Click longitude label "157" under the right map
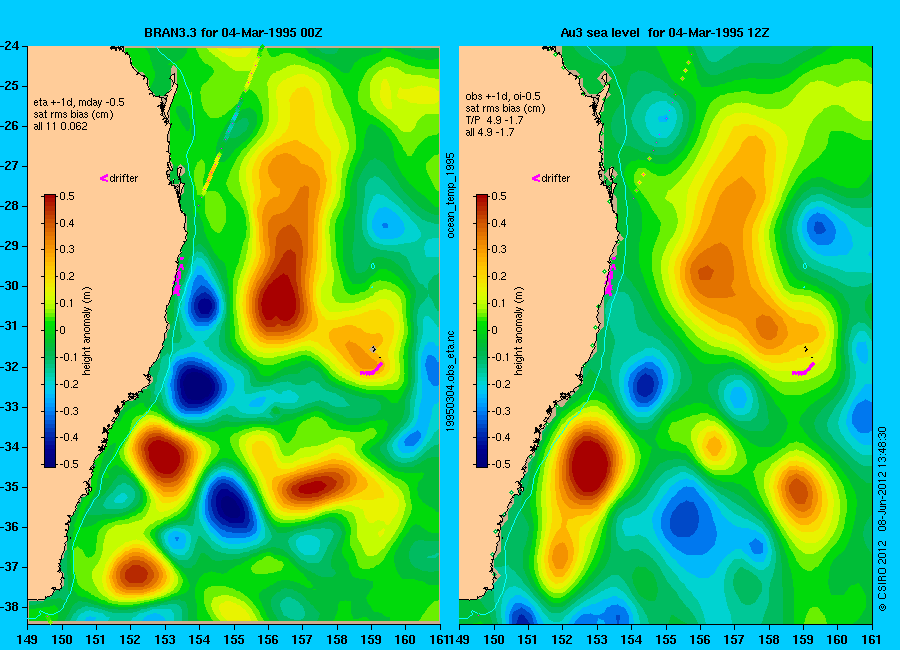 (x=734, y=640)
